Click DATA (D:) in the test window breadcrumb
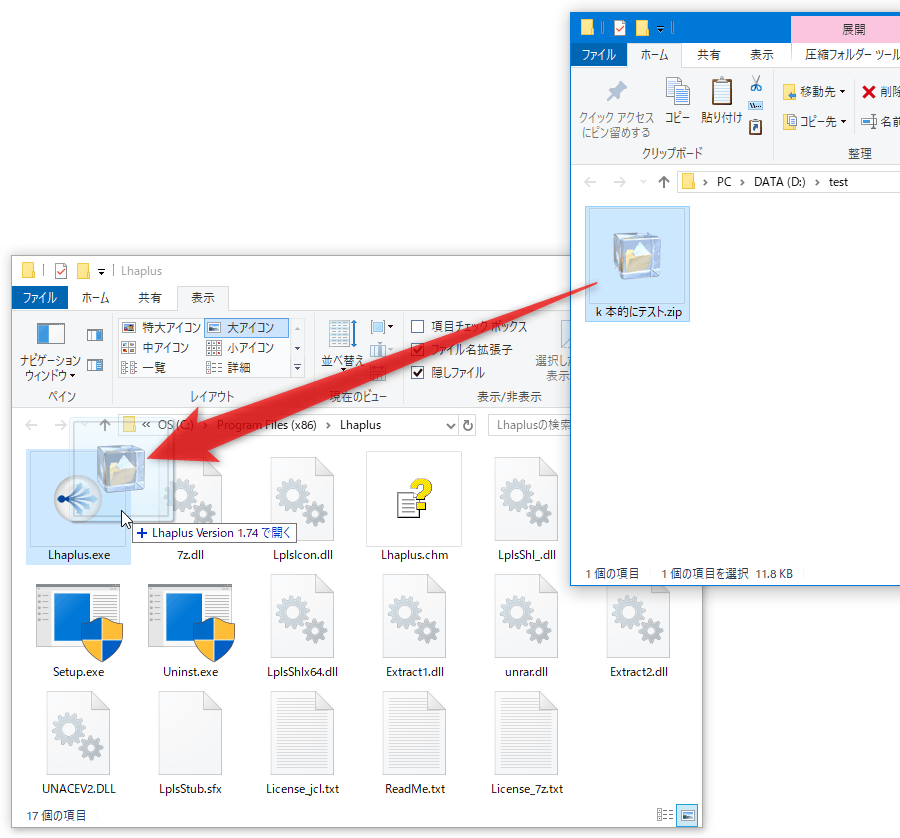 coord(779,182)
